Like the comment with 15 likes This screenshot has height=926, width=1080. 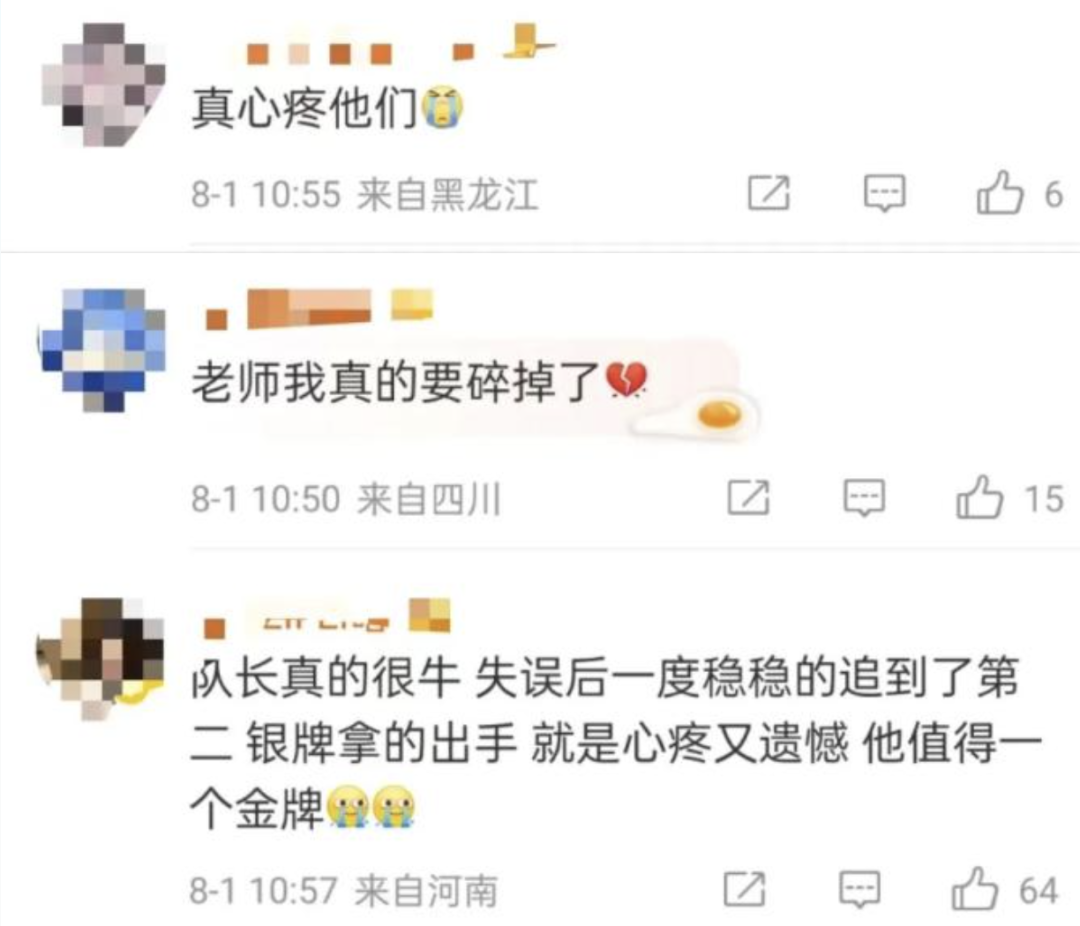pyautogui.click(x=979, y=497)
